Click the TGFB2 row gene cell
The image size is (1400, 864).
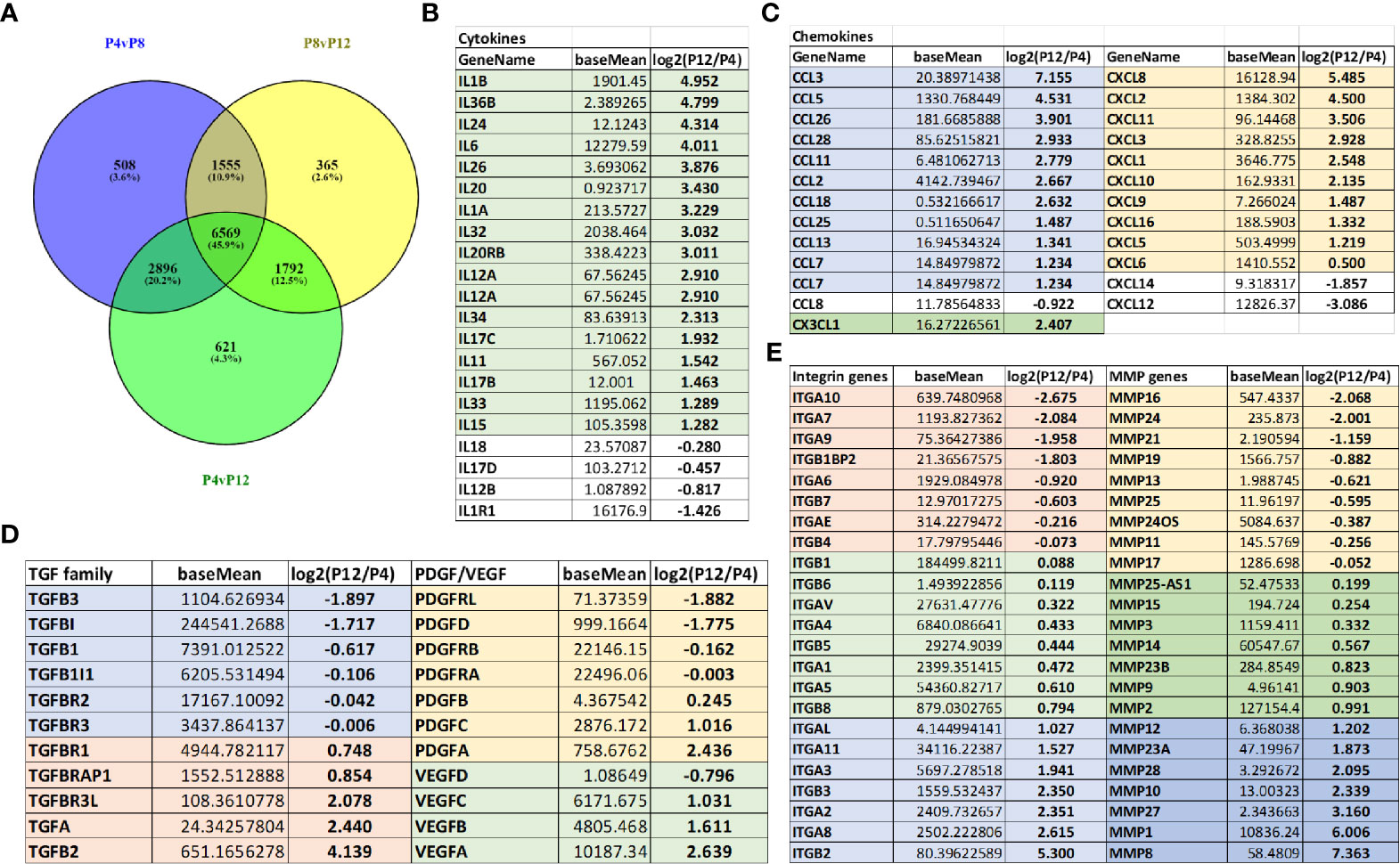tap(89, 852)
